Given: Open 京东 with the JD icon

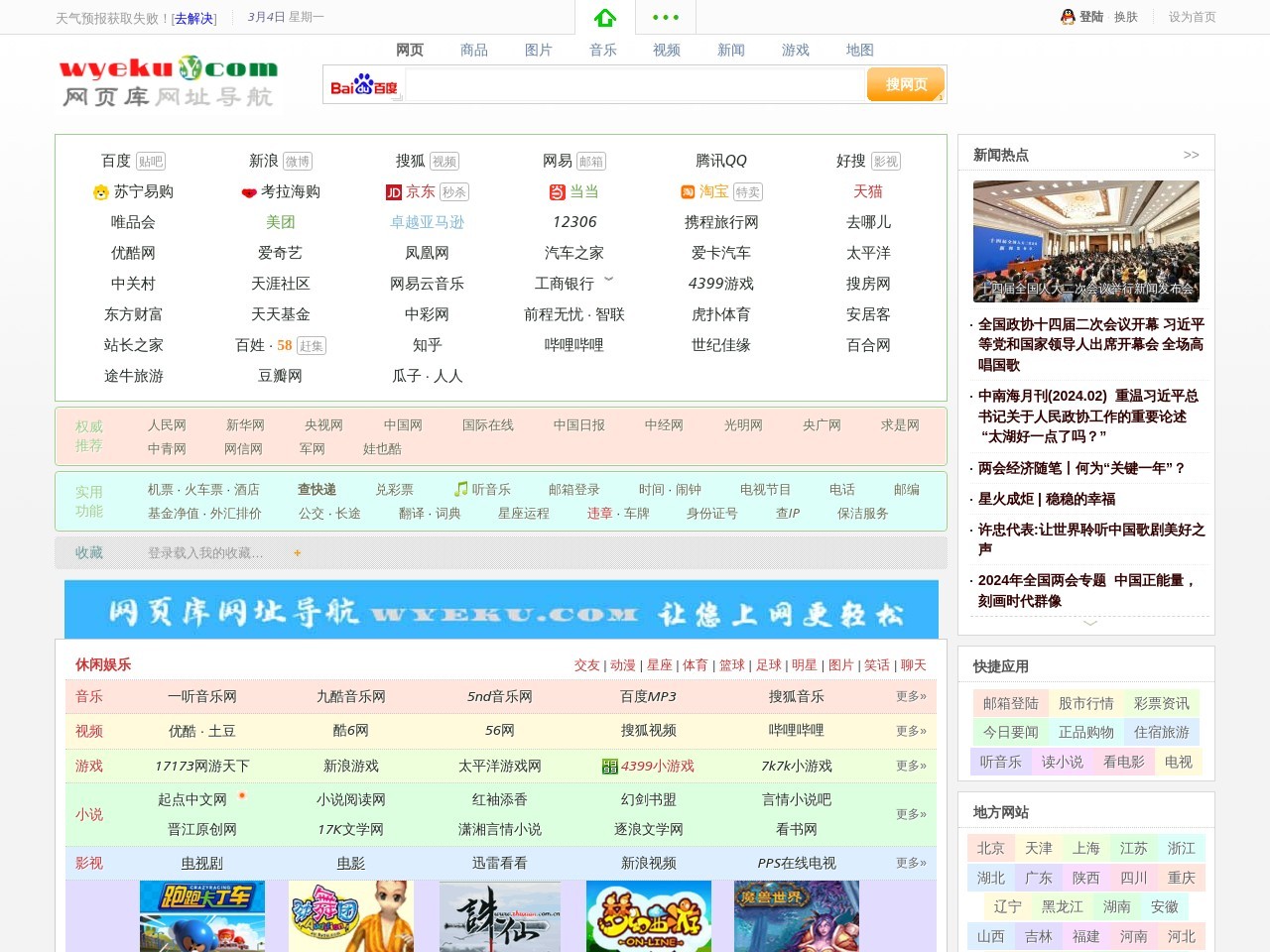Looking at the screenshot, I should [x=394, y=192].
